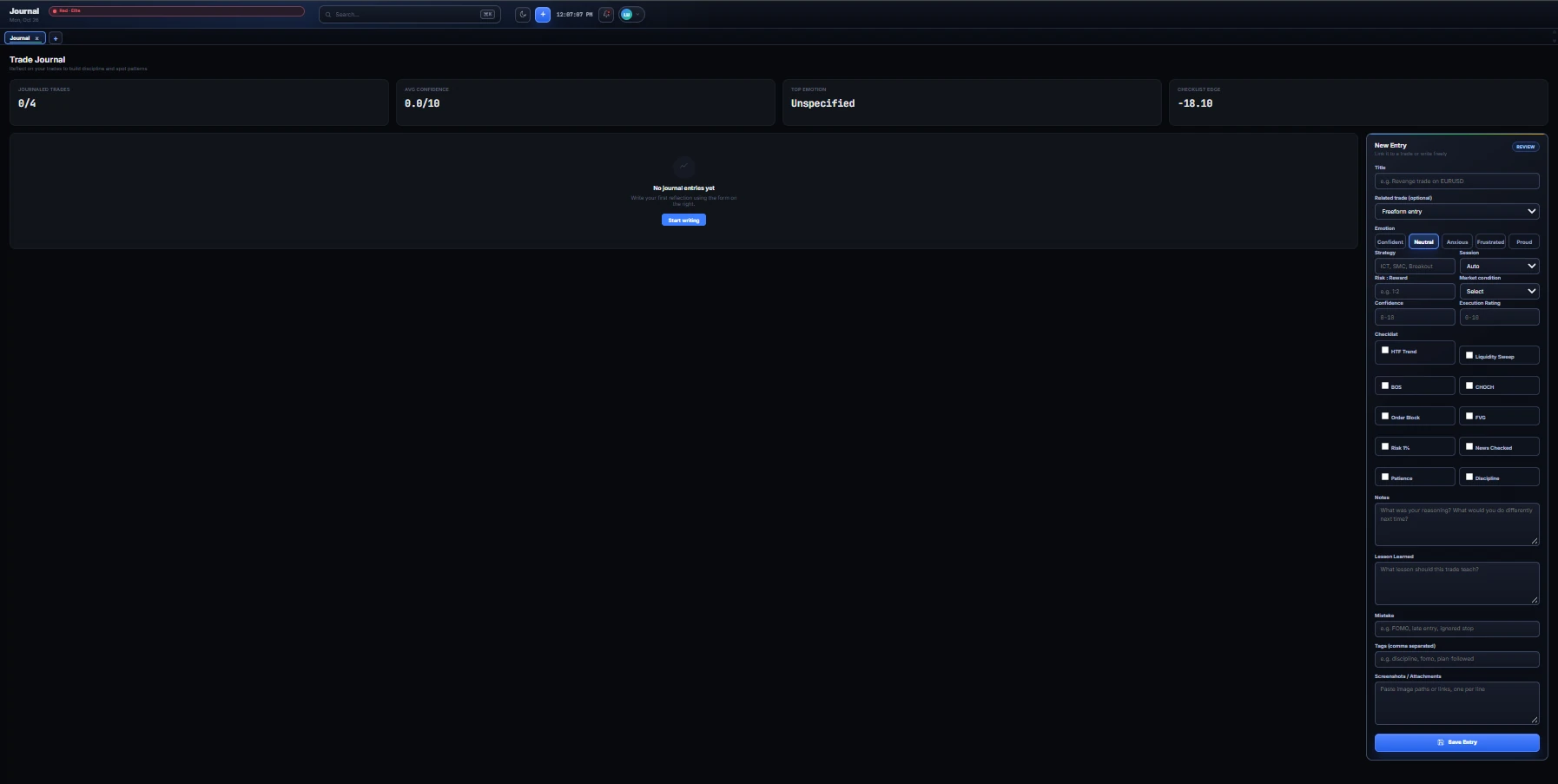Click the Risk : Reward input
This screenshot has width=1558, height=784.
[x=1415, y=291]
